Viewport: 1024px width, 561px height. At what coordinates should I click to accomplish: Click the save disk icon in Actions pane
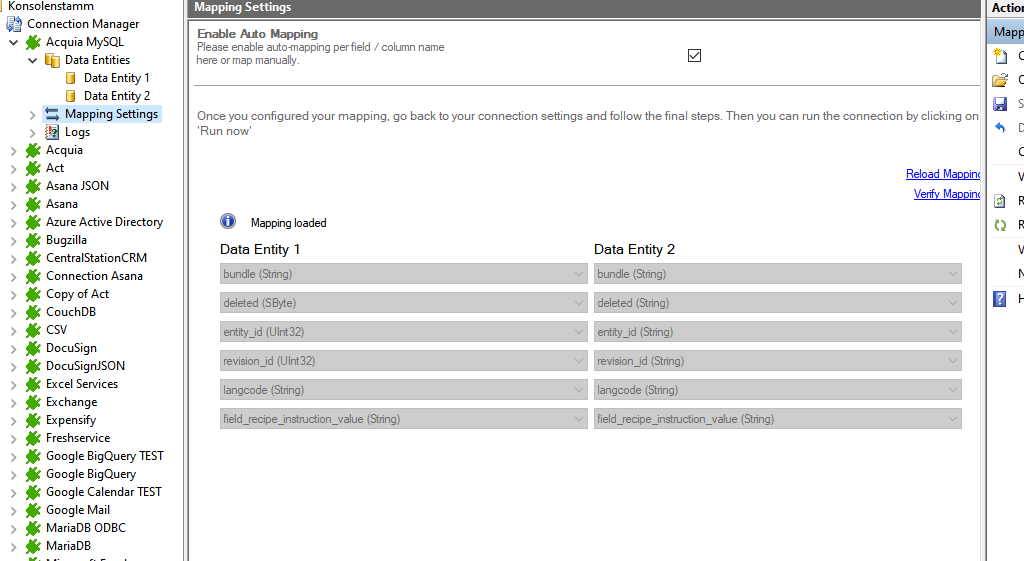tap(999, 104)
